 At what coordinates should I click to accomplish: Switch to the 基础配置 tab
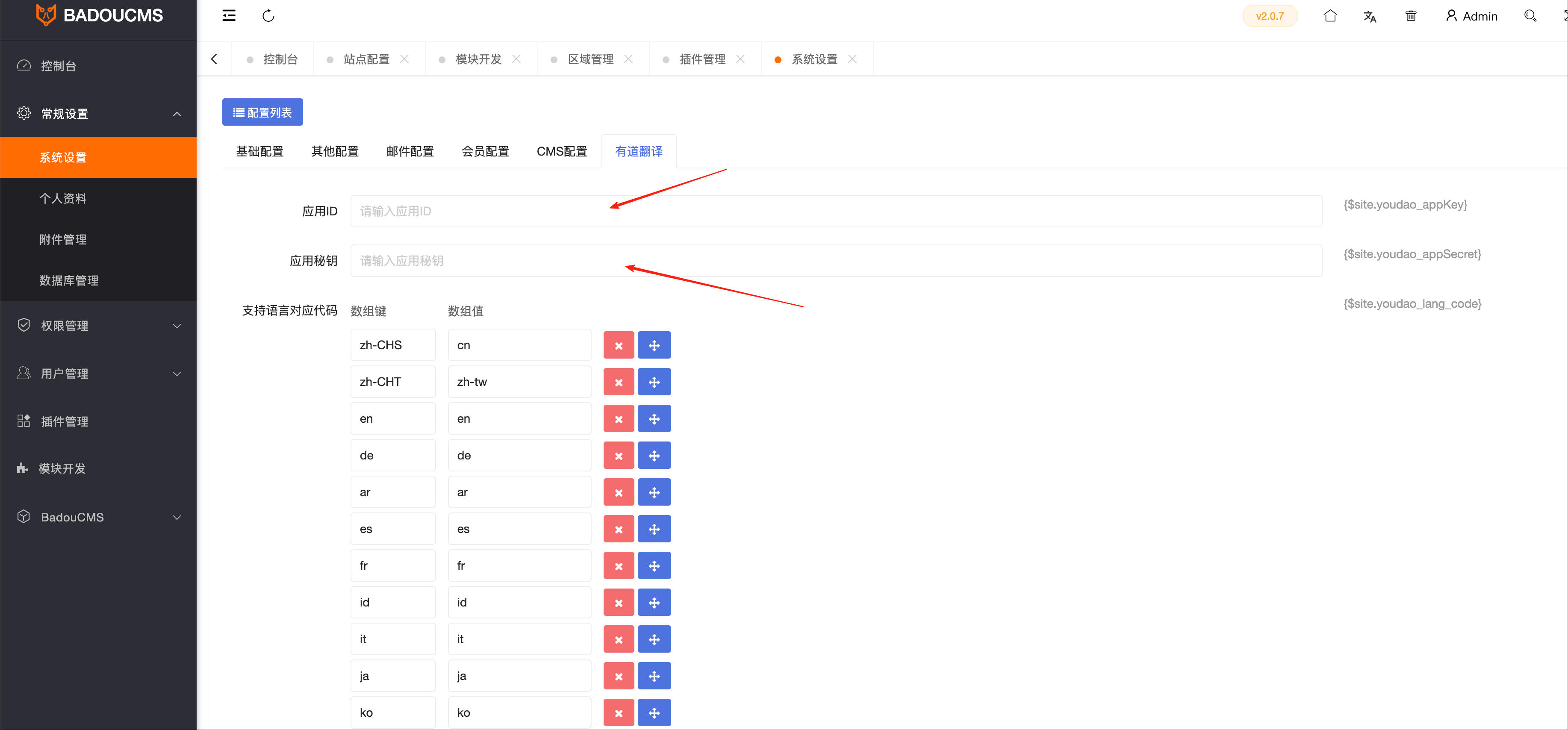click(259, 151)
